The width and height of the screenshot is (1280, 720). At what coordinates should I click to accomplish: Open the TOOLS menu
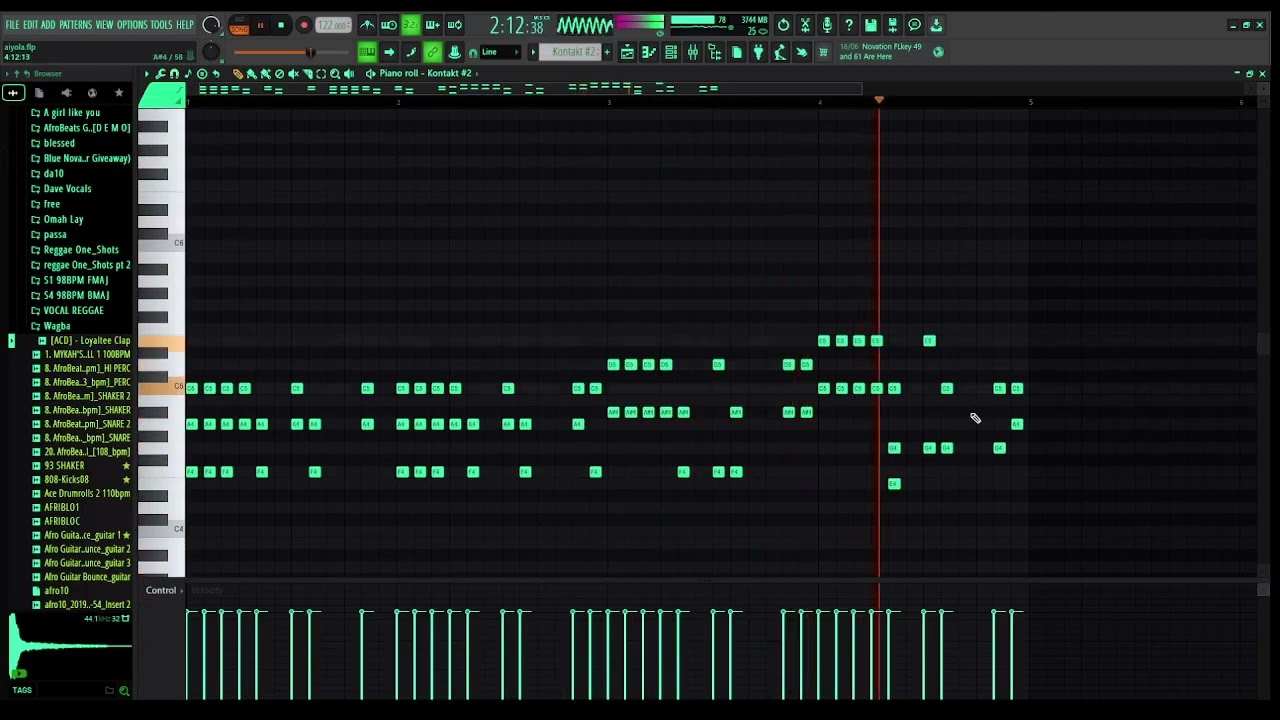(161, 25)
